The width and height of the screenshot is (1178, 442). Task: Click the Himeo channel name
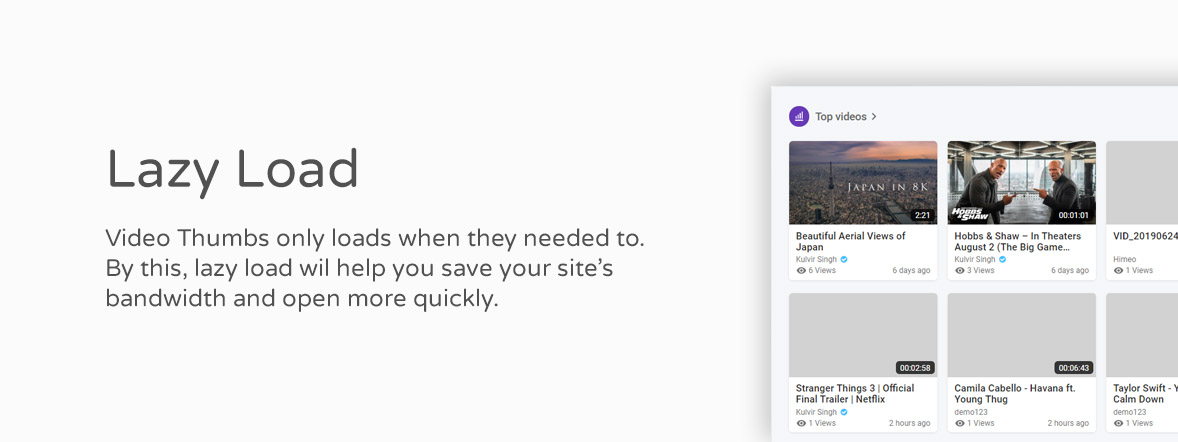pyautogui.click(x=1125, y=259)
